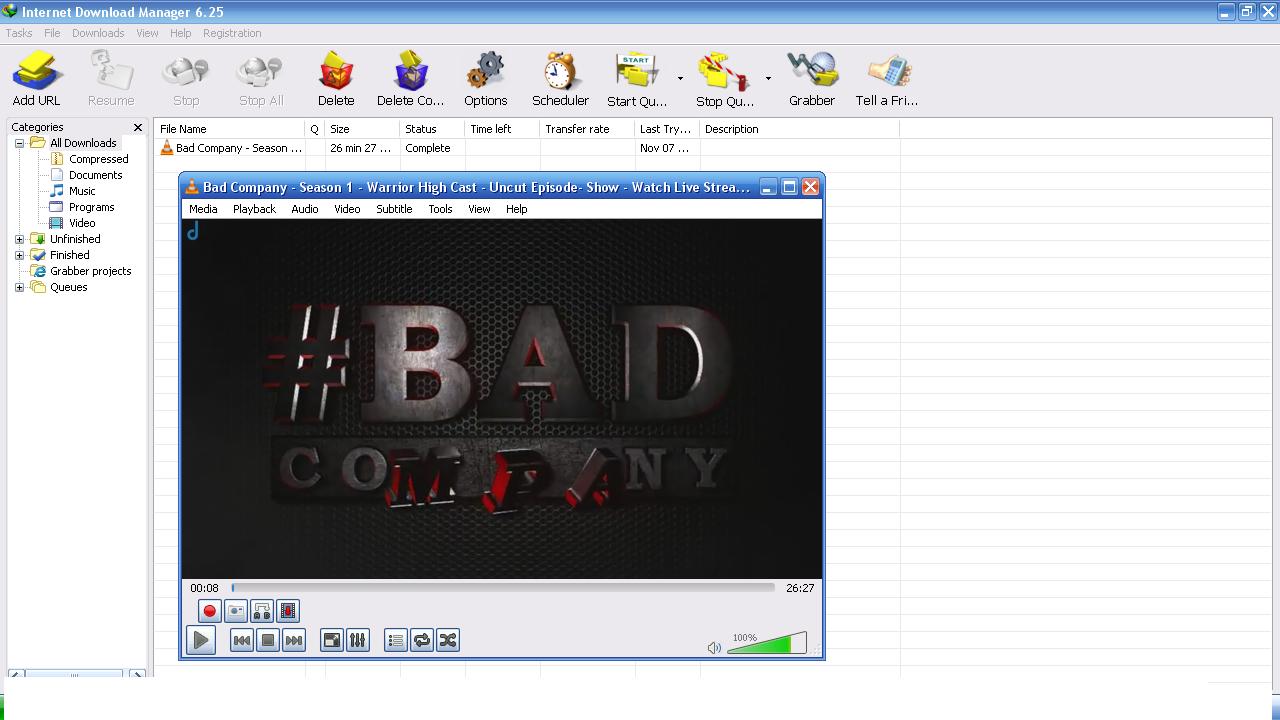The height and width of the screenshot is (720, 1280).
Task: Play the video in VLC
Action: pos(201,640)
